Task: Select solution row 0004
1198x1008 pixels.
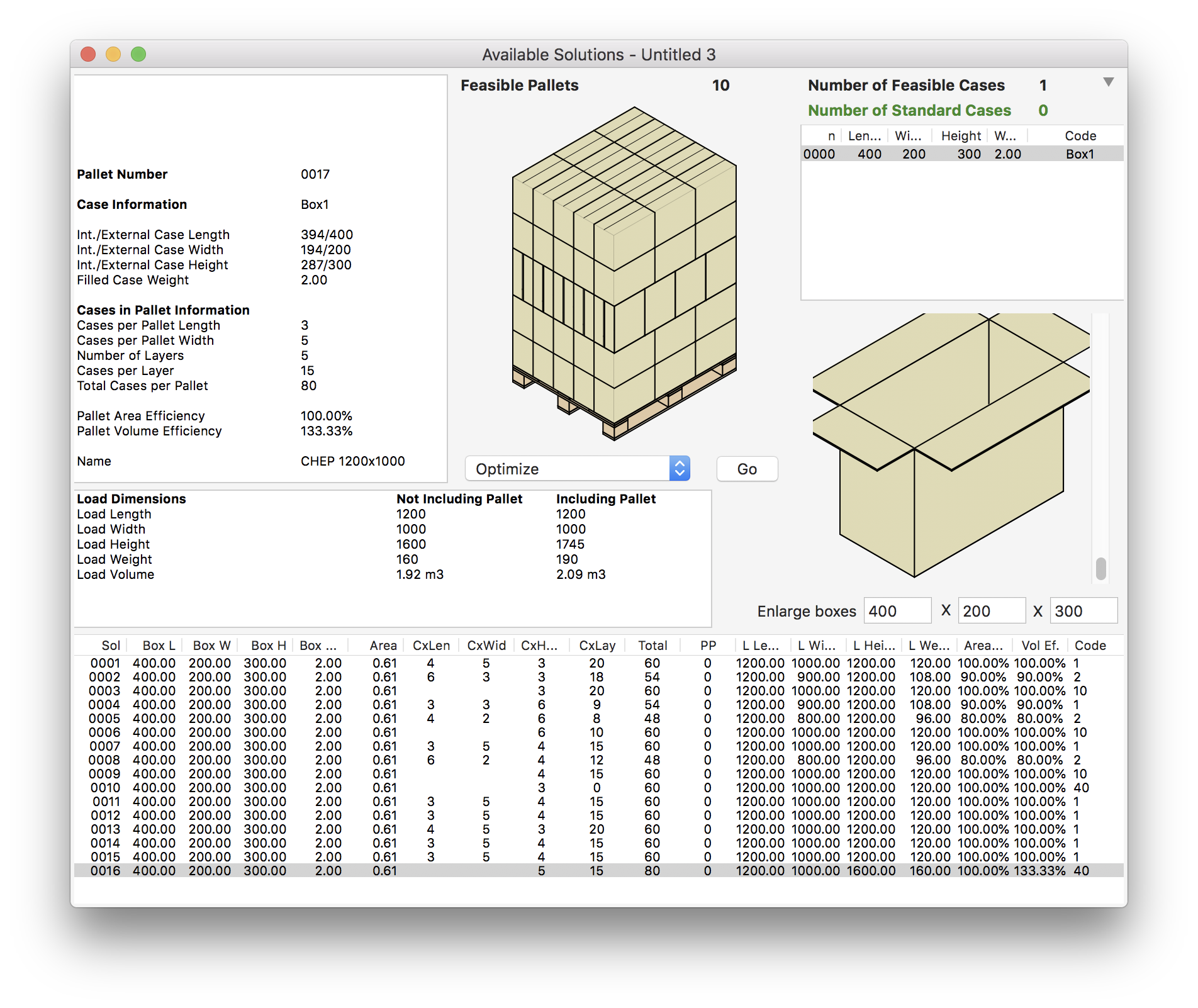Action: pyautogui.click(x=598, y=705)
